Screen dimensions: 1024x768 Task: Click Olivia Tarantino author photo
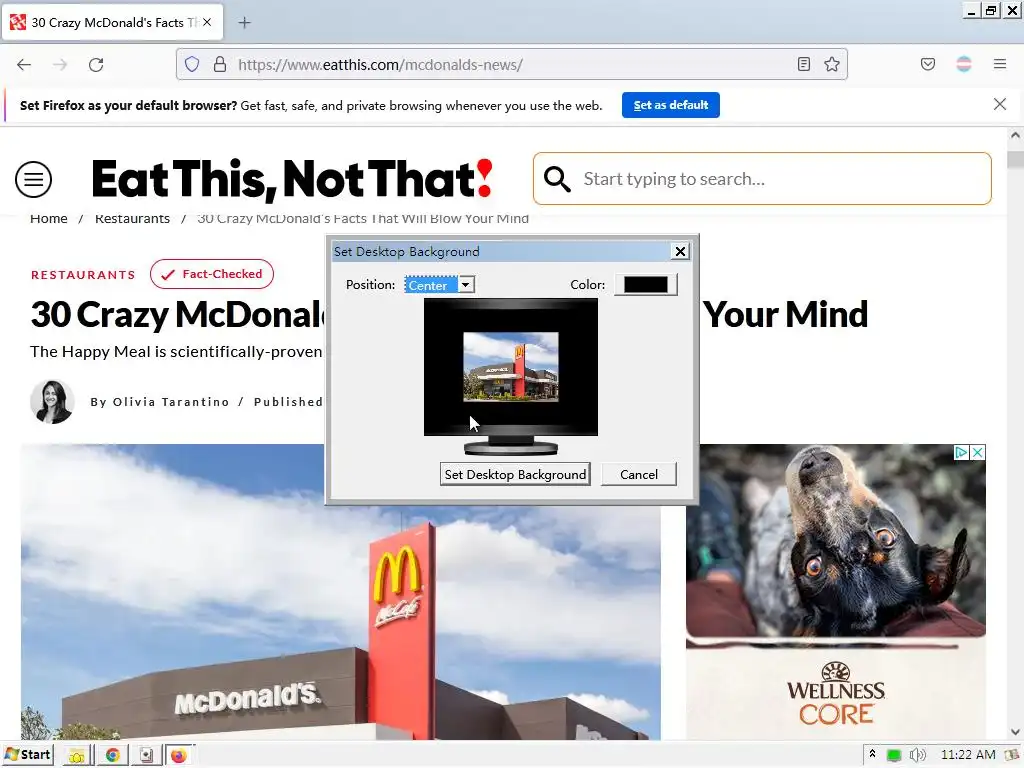[x=52, y=402]
